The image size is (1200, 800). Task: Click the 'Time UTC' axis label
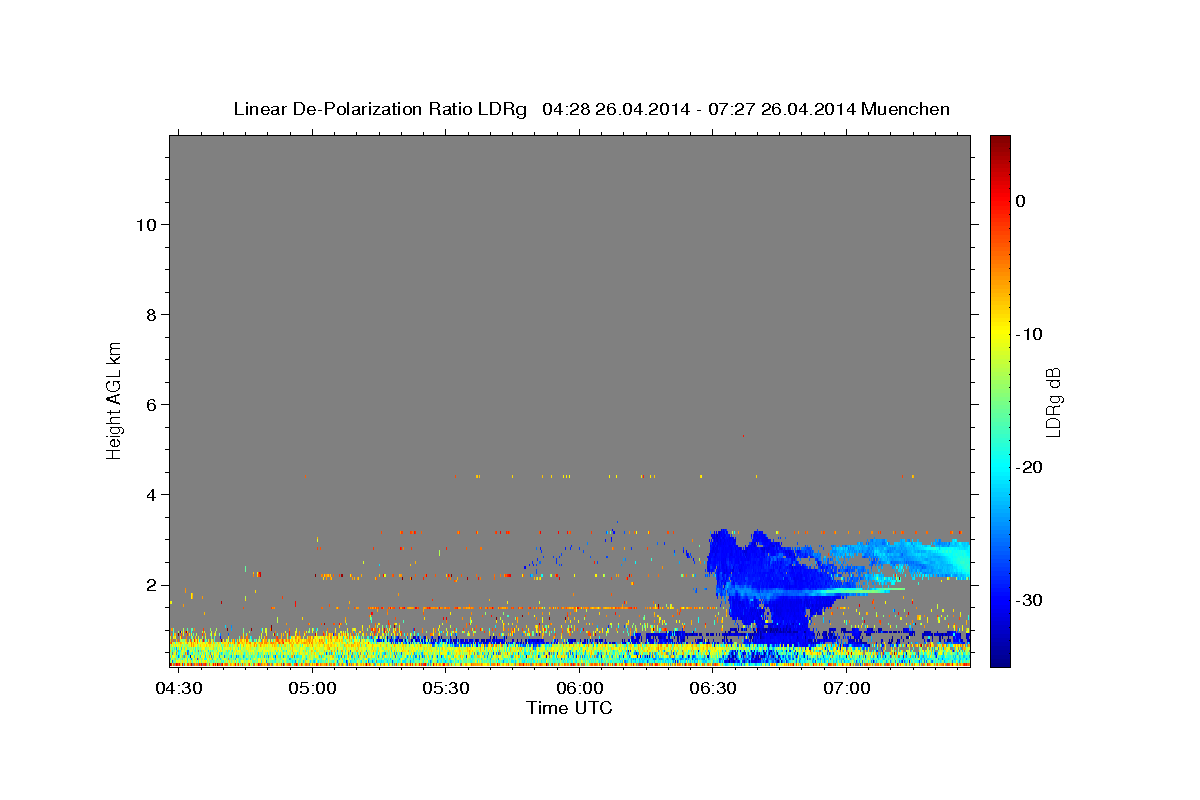(569, 709)
